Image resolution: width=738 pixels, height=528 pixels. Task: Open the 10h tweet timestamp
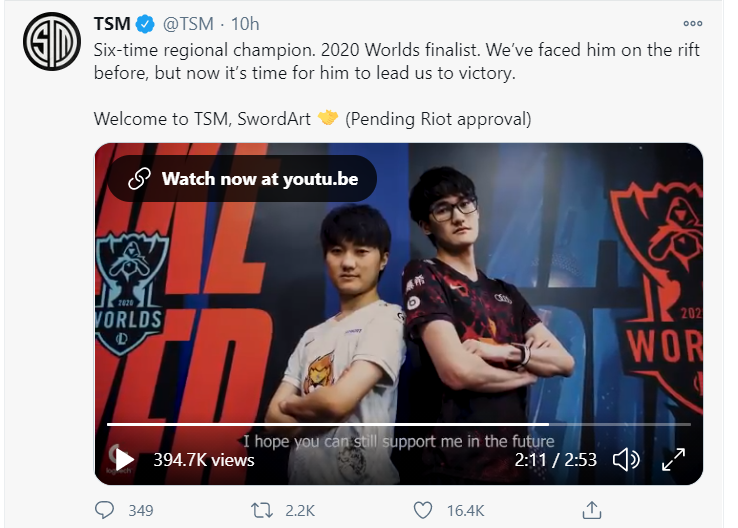[245, 24]
